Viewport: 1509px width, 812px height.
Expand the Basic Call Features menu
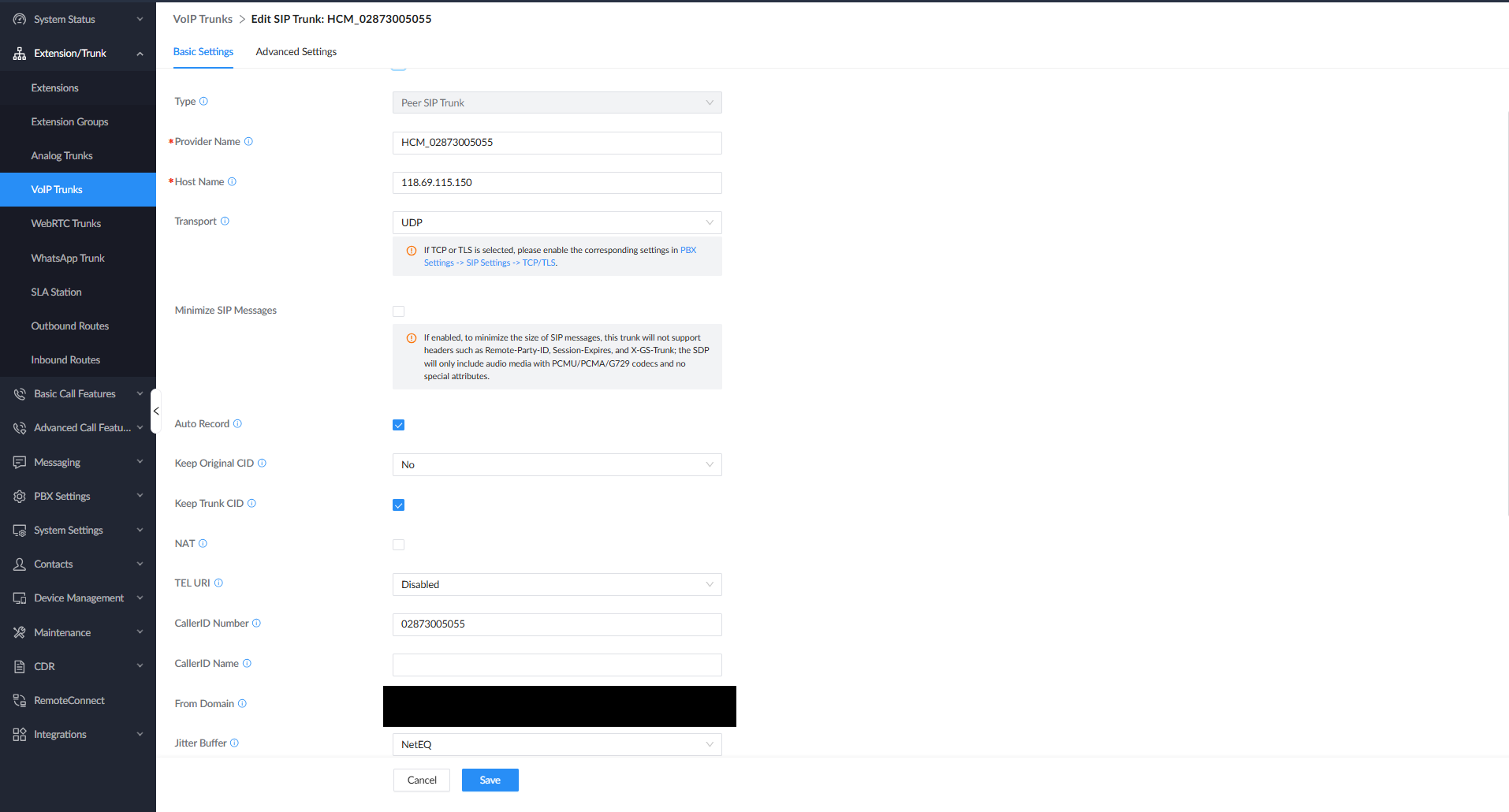point(78,393)
